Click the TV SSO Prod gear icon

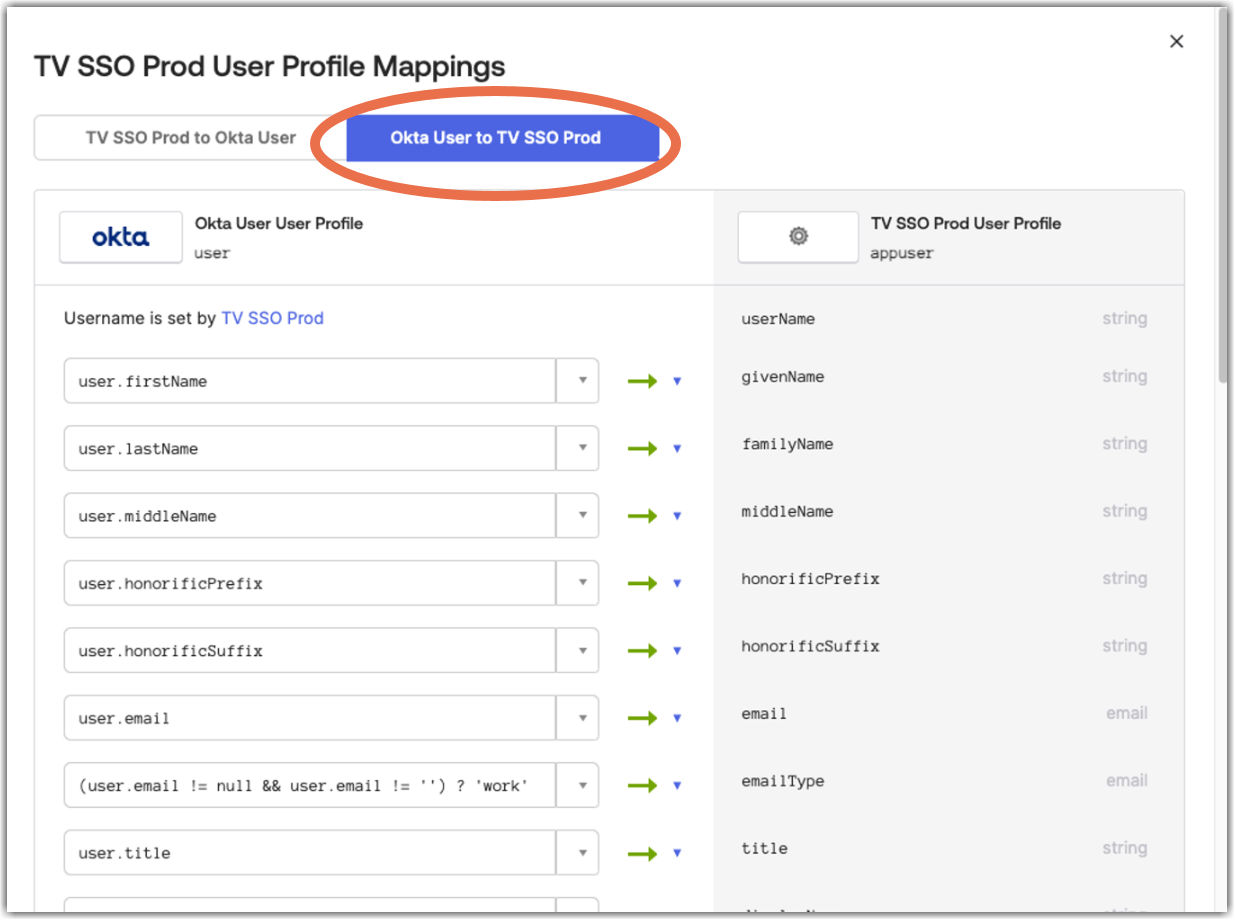pos(798,237)
